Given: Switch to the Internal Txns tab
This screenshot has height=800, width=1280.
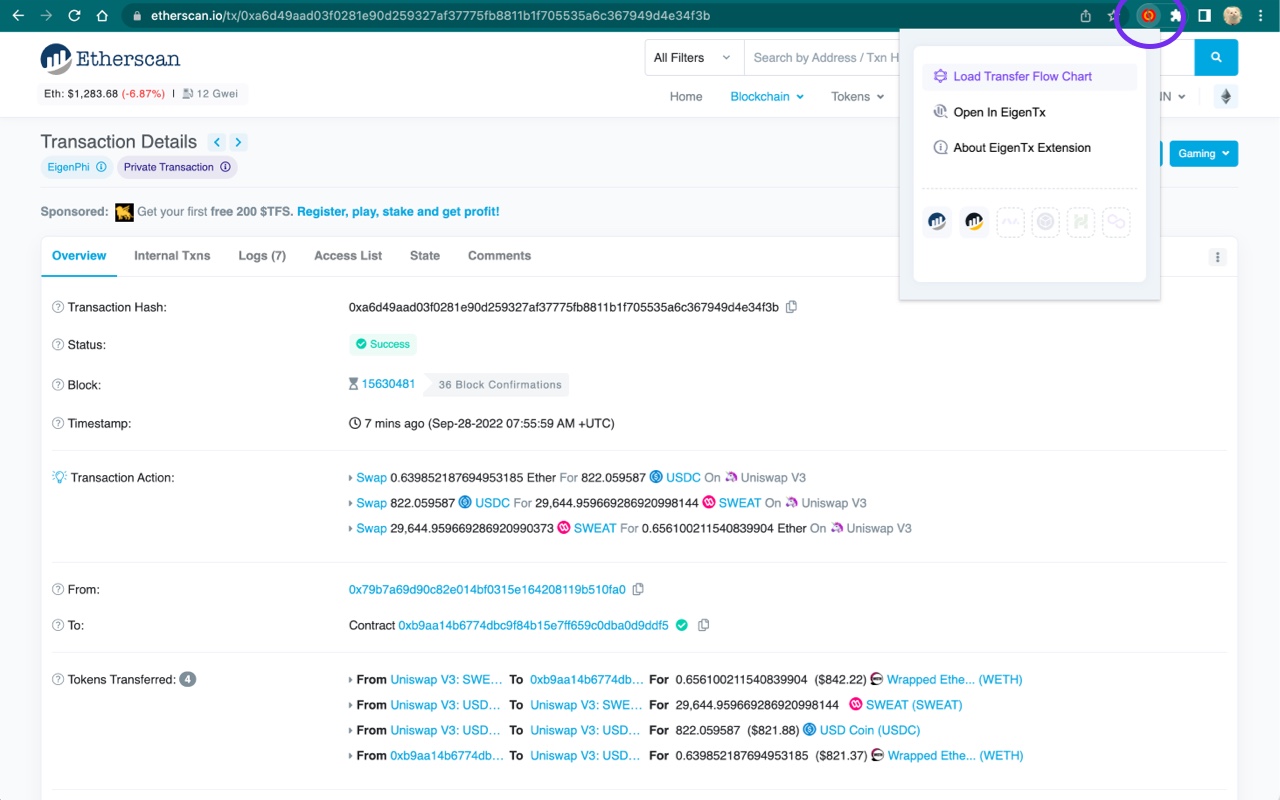Looking at the screenshot, I should (172, 256).
